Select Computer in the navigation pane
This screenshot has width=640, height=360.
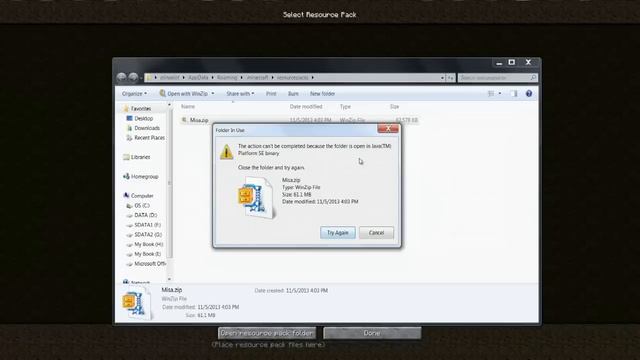tap(142, 196)
